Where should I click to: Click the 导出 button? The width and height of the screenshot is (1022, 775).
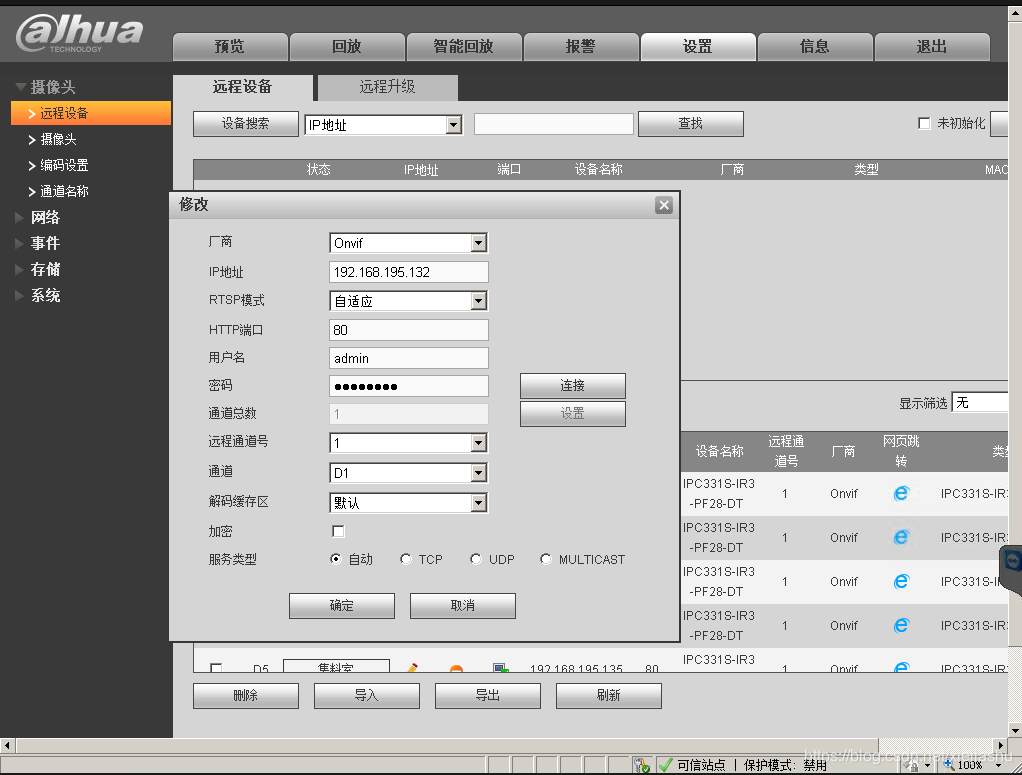point(488,695)
